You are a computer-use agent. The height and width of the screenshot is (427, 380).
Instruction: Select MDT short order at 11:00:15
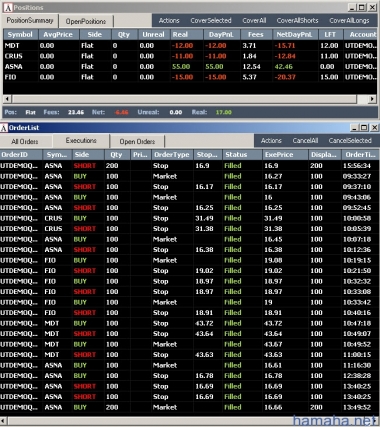click(x=190, y=355)
